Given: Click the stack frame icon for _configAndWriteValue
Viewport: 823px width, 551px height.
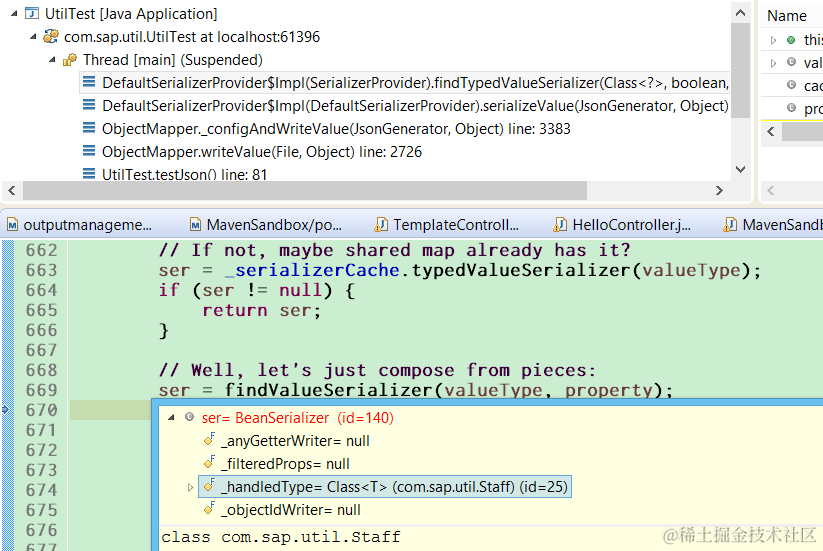Looking at the screenshot, I should (89, 129).
